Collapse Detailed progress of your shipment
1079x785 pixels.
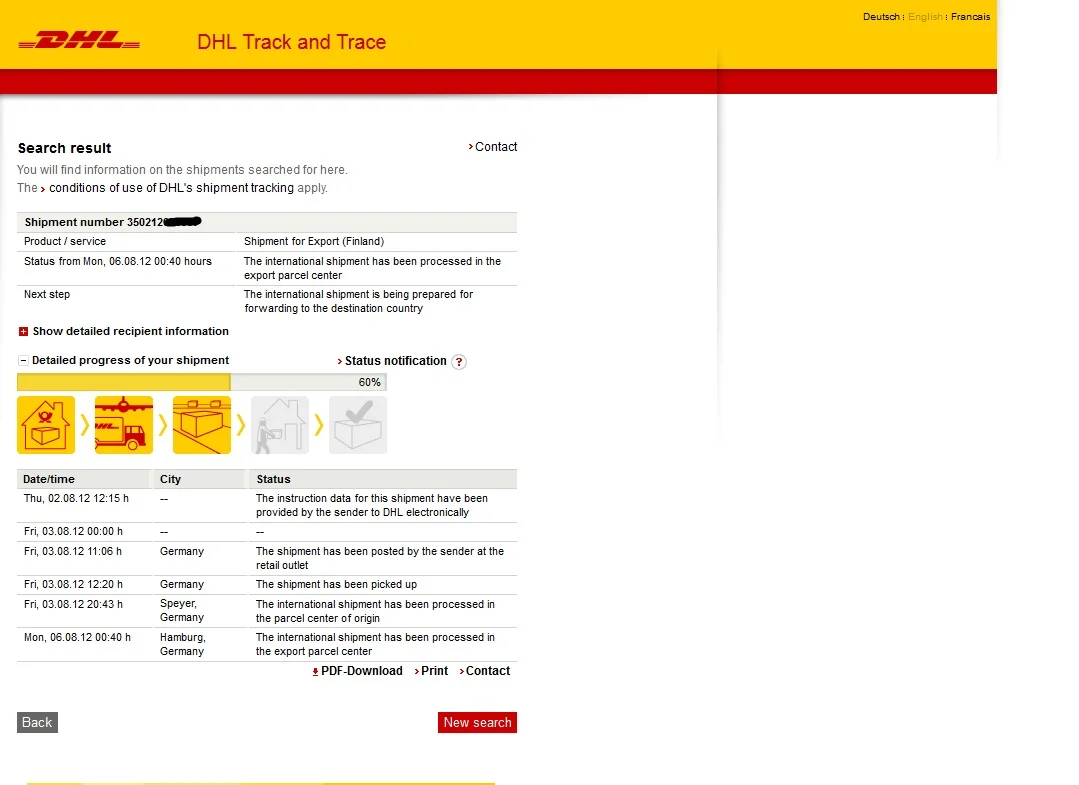tap(23, 361)
